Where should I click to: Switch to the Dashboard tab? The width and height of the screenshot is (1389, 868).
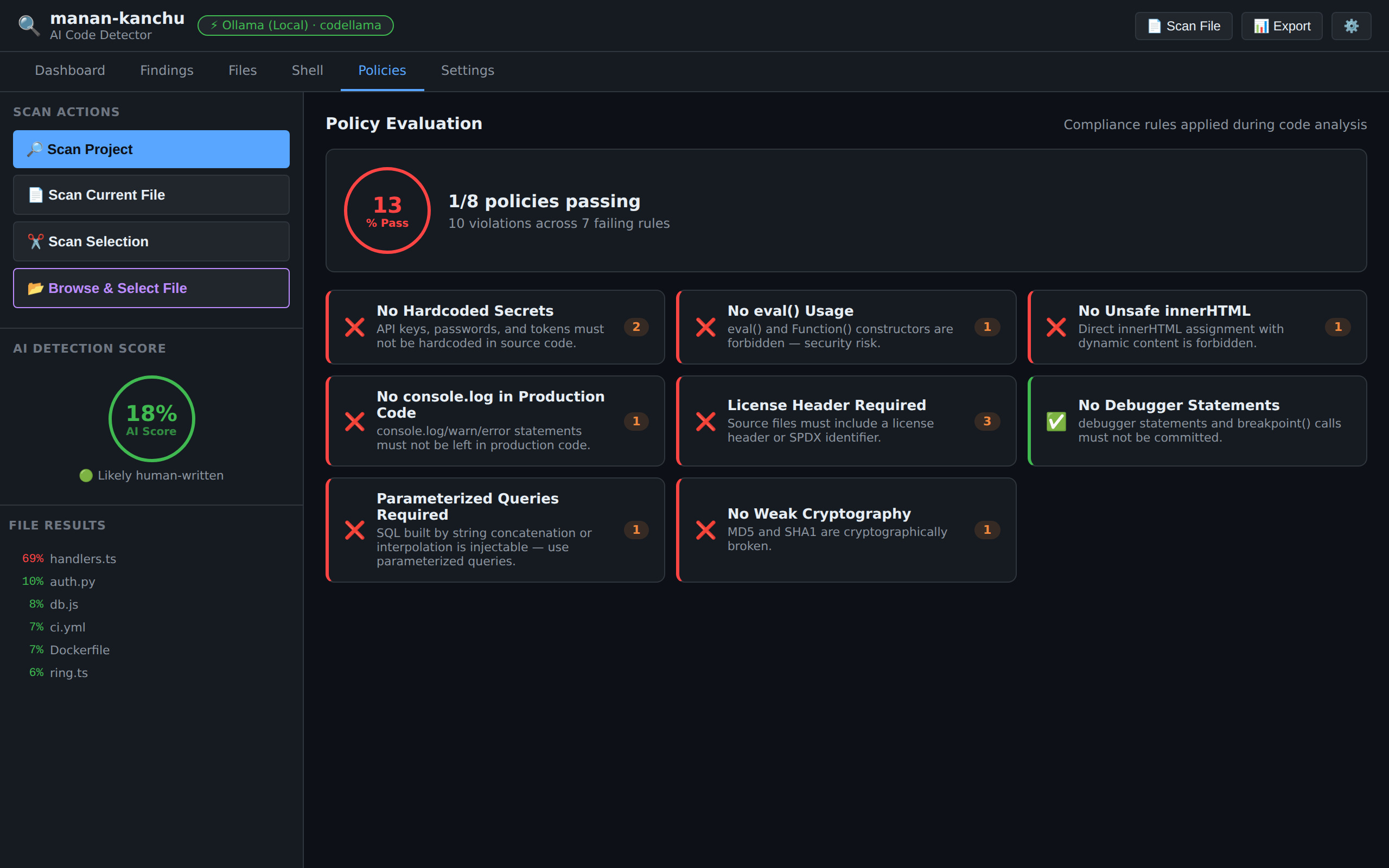point(70,71)
